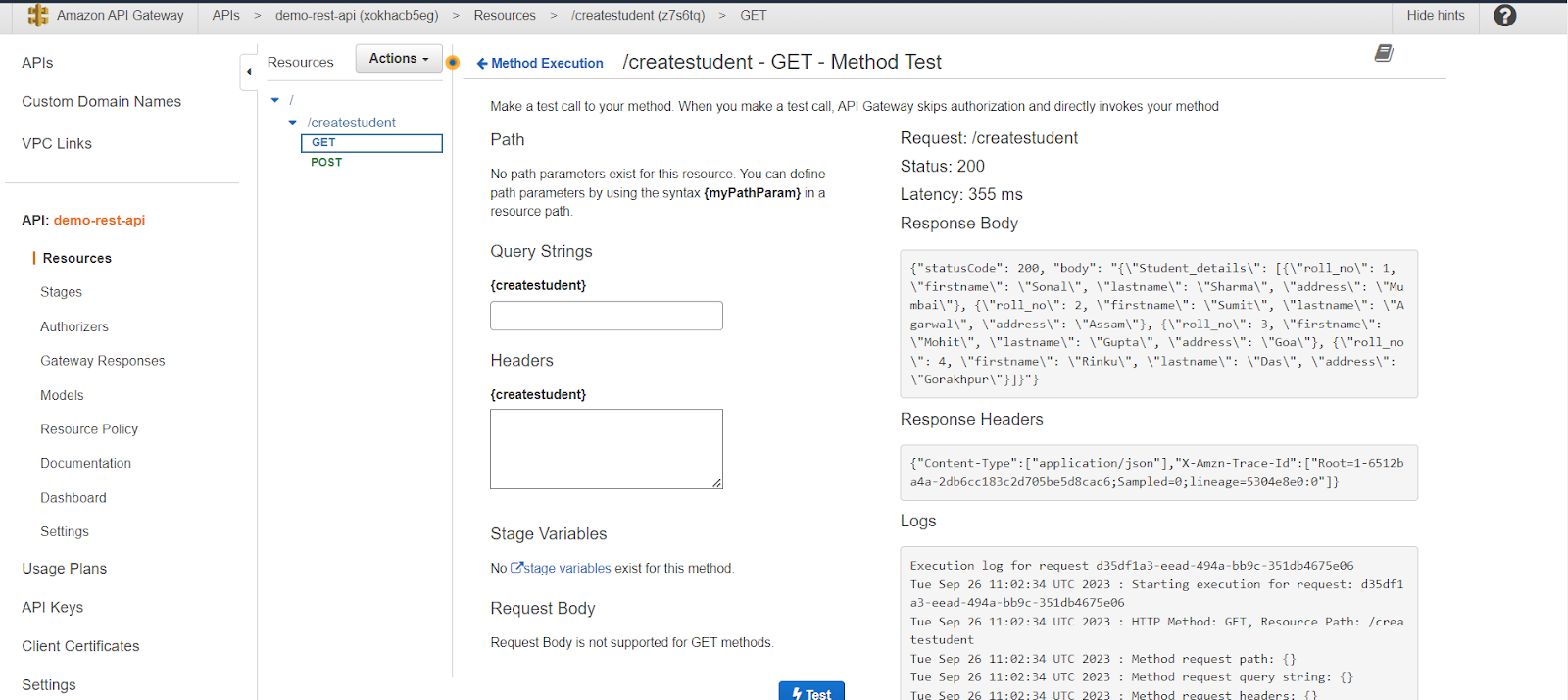Click the orange dot indicator next to Actions
1568x700 pixels.
(x=453, y=63)
